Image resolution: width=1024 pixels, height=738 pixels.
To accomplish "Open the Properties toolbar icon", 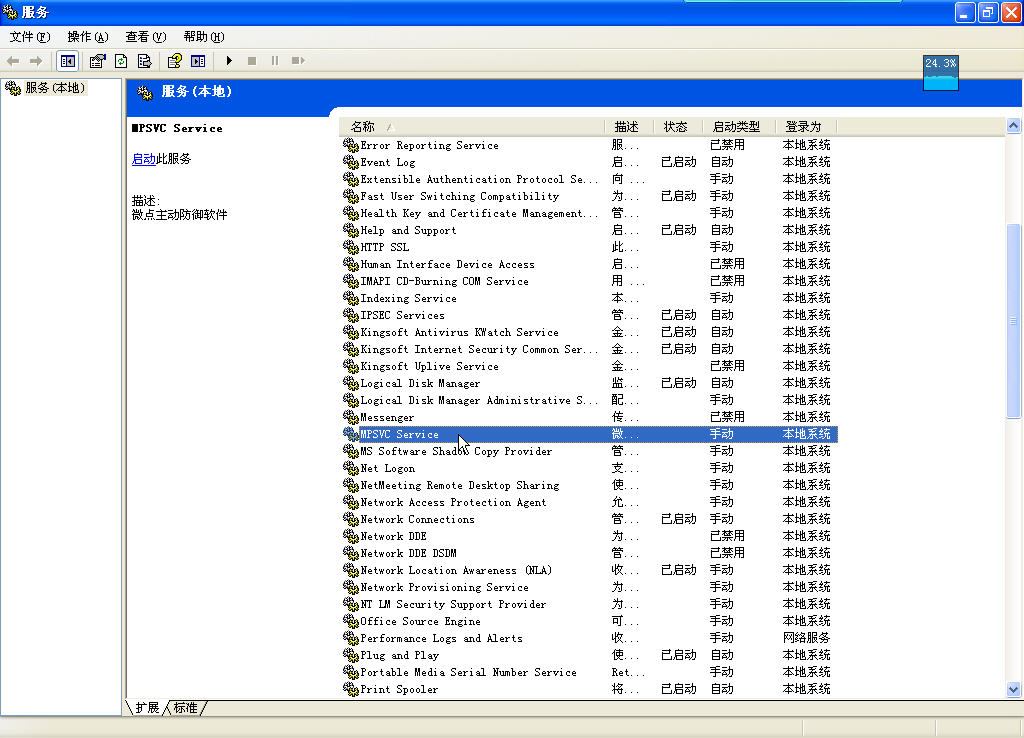I will click(x=97, y=61).
